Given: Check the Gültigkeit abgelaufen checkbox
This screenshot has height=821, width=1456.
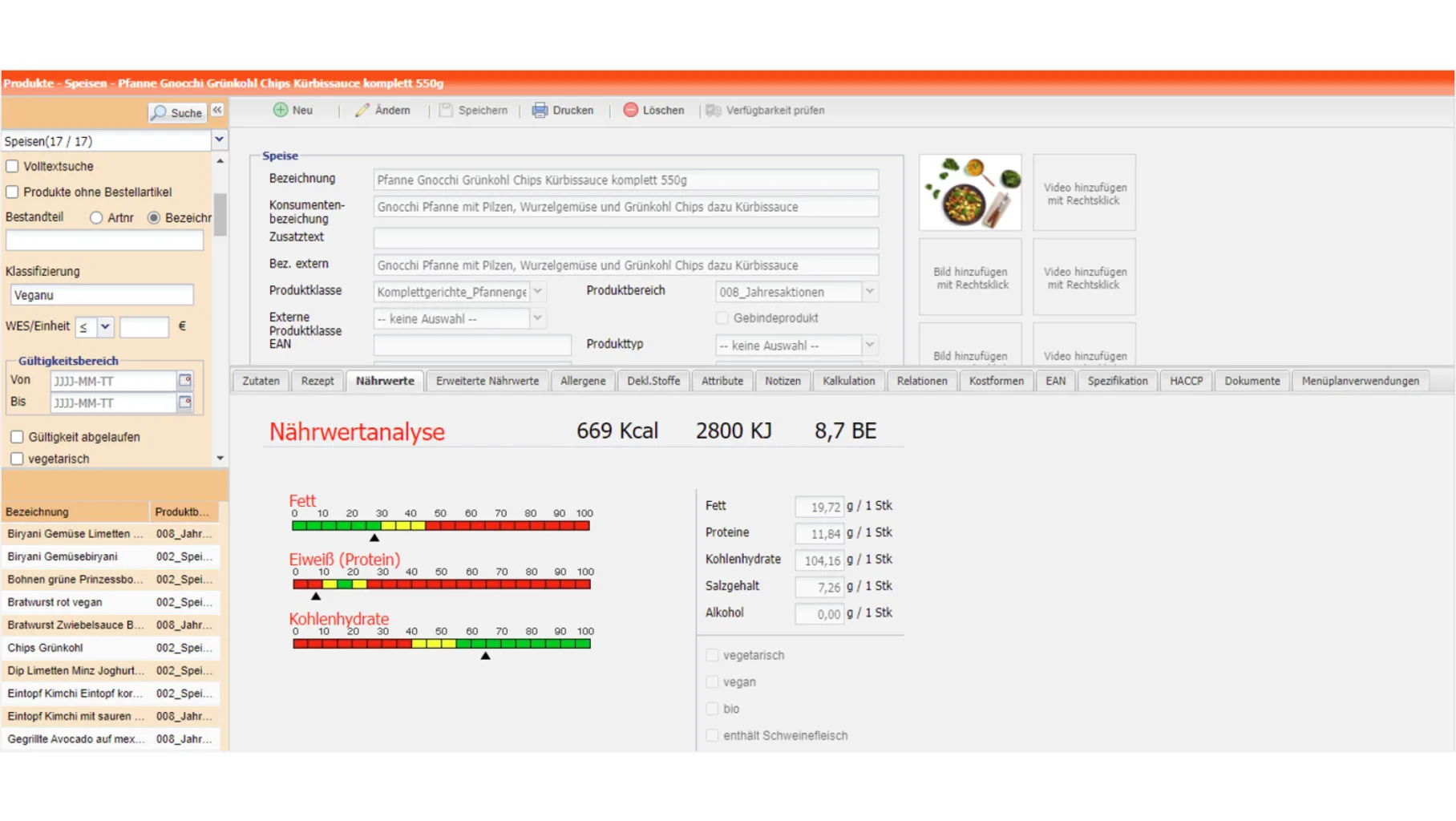Looking at the screenshot, I should tap(17, 437).
